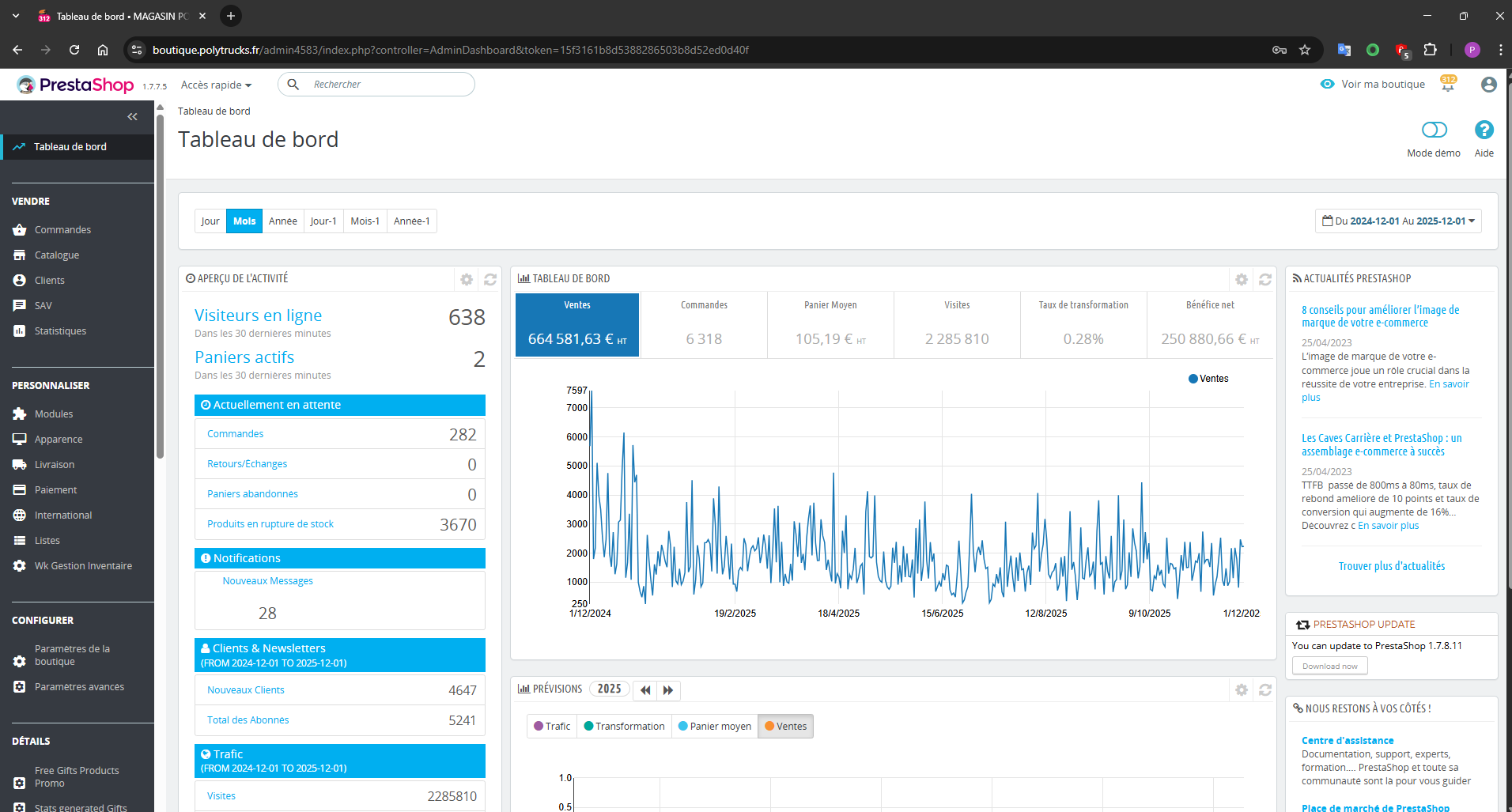Focus the Rechercher search field
Image resolution: width=1512 pixels, height=812 pixels.
click(376, 85)
